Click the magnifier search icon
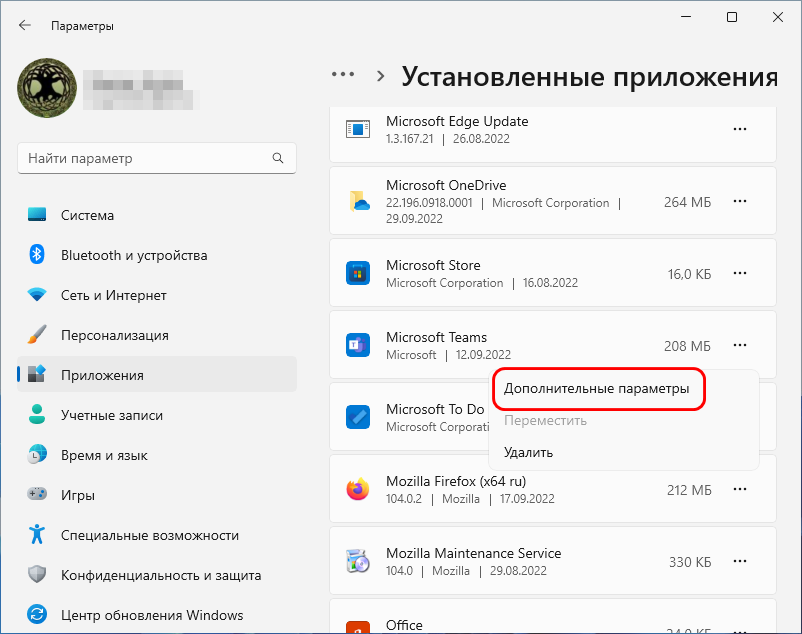Screen dimensions: 802x634 click(x=278, y=158)
